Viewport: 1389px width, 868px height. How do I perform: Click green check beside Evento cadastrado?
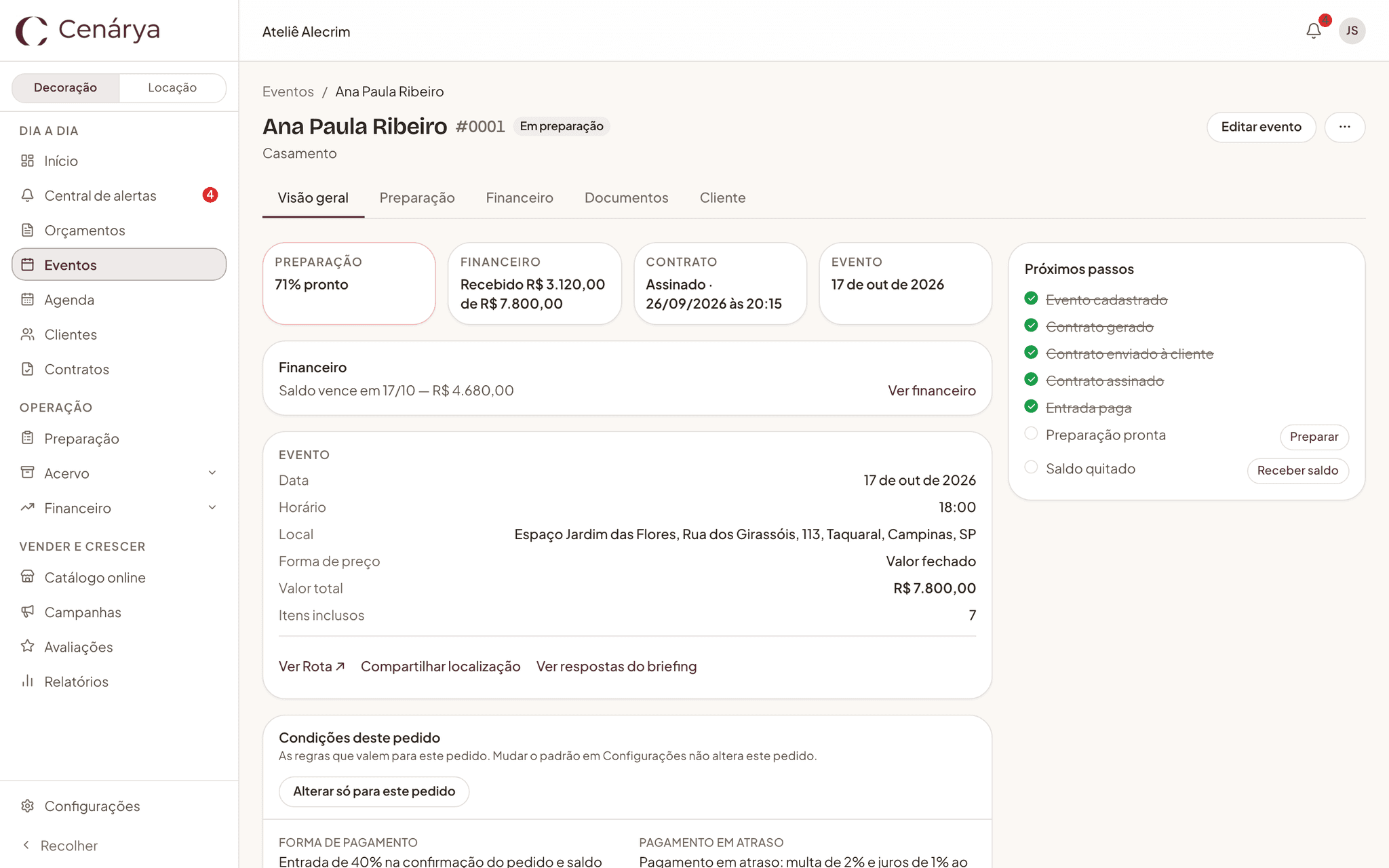[1031, 298]
